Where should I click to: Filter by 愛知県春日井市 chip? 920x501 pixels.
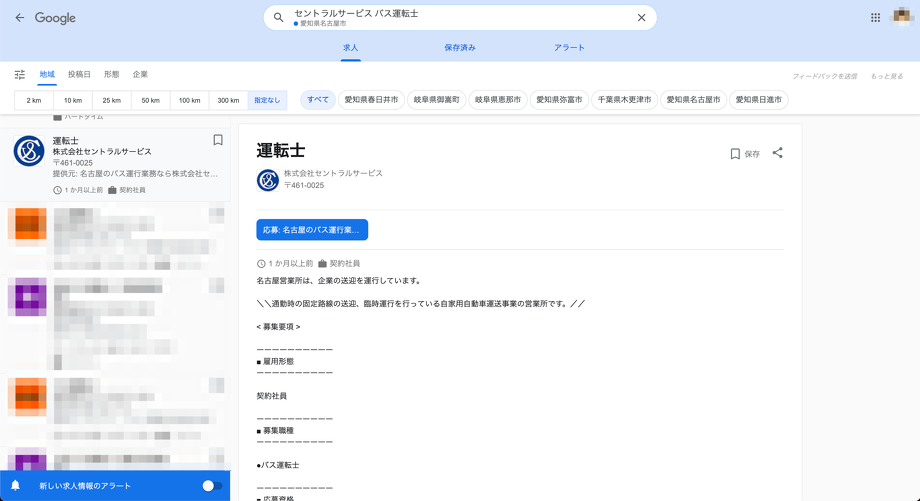pos(371,100)
